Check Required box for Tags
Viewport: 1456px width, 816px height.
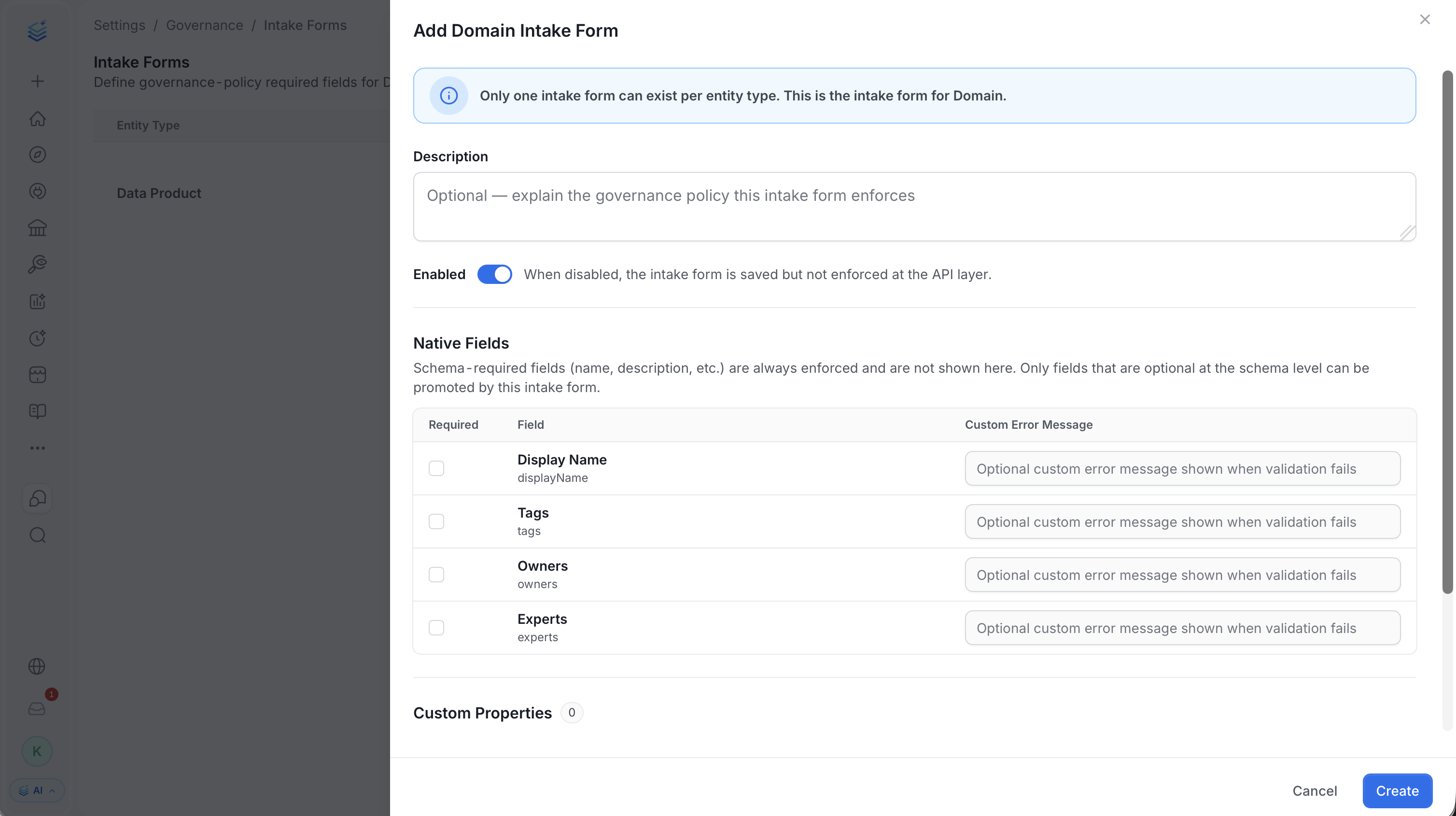tap(436, 521)
